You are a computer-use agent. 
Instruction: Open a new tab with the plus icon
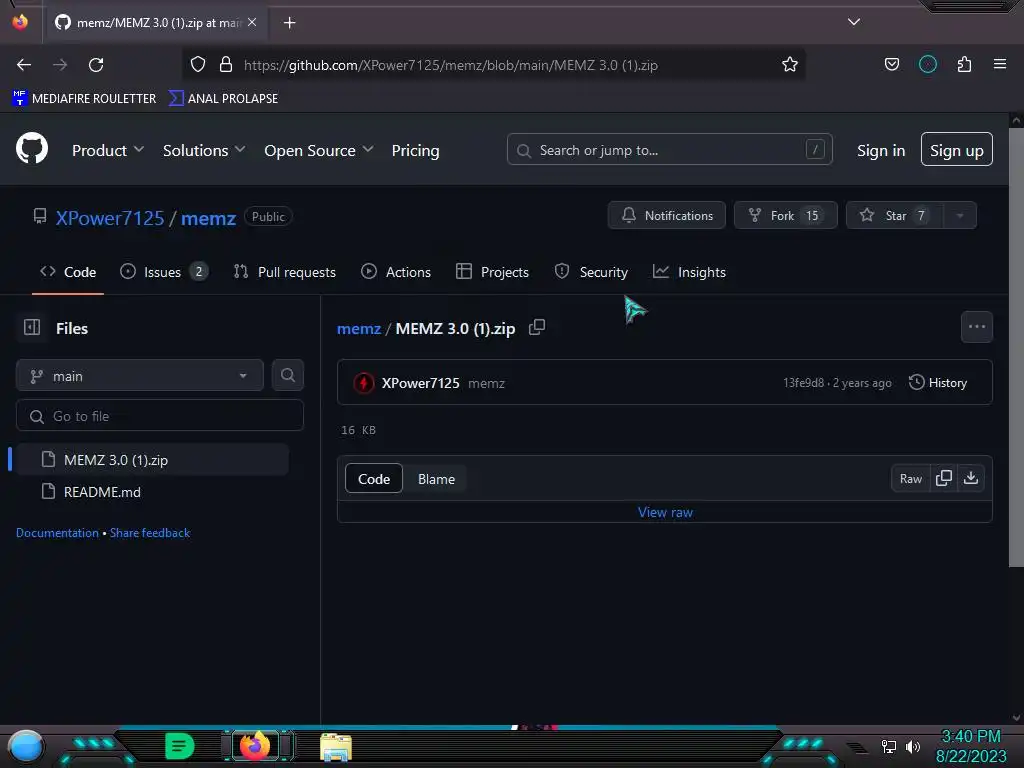pyautogui.click(x=289, y=23)
